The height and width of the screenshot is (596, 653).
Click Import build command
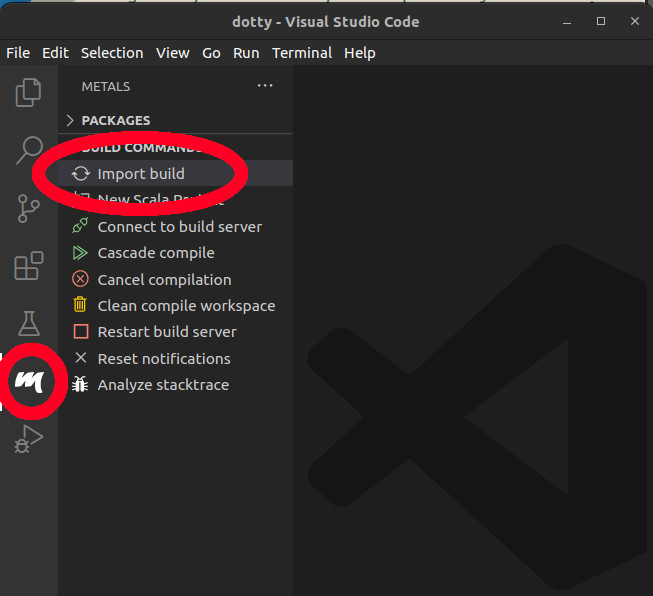click(x=140, y=174)
